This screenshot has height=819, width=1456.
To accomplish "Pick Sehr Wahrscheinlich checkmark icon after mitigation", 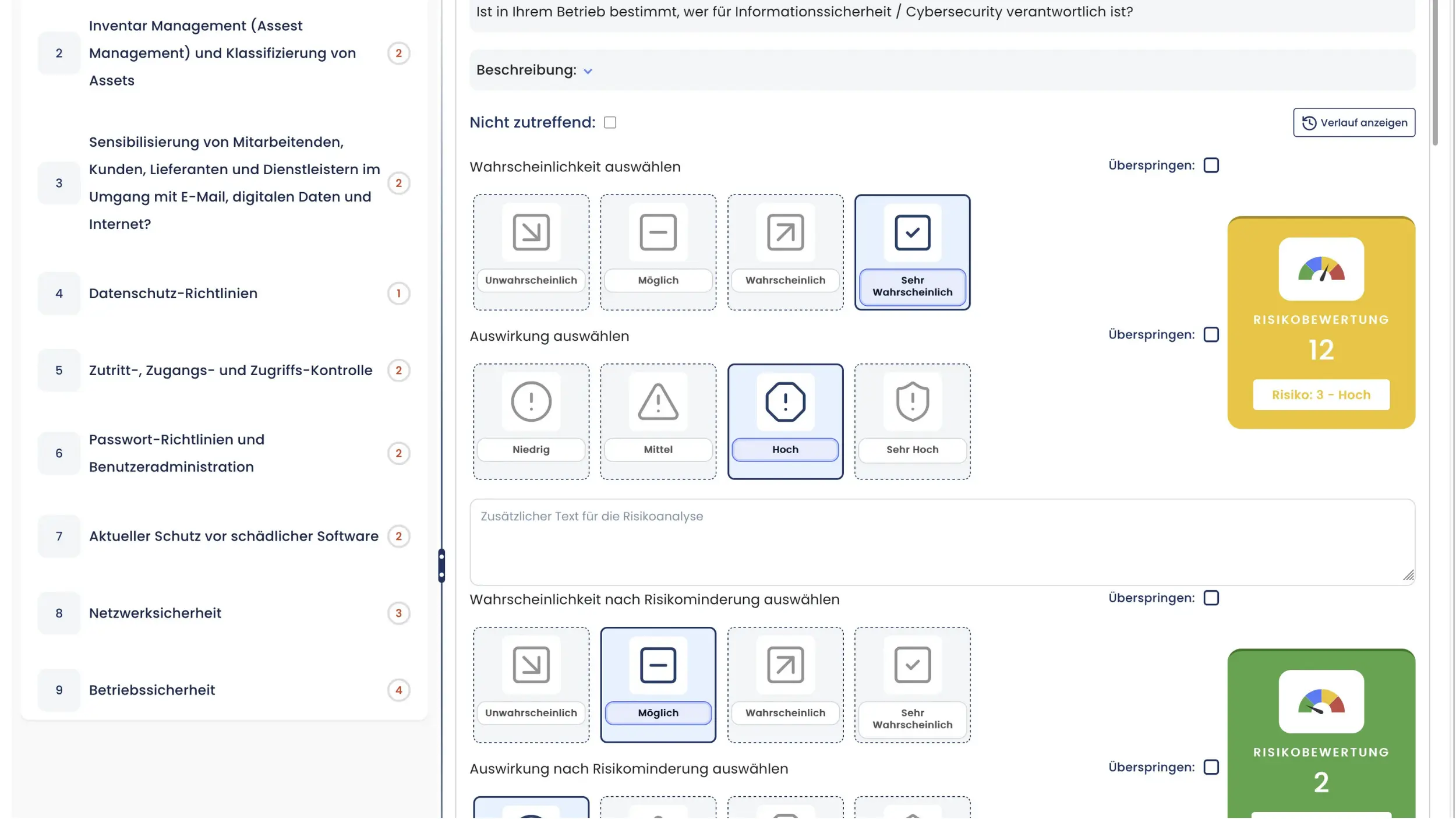I will pos(912,665).
